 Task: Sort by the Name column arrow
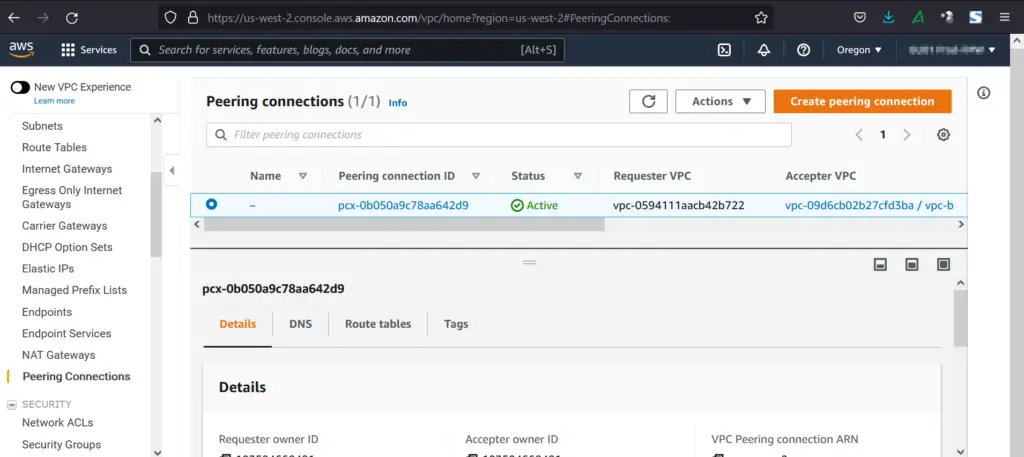tap(302, 176)
